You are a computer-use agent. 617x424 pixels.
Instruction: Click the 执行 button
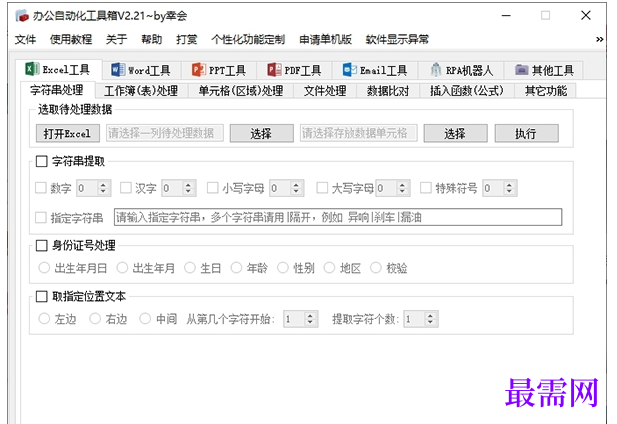click(x=526, y=133)
